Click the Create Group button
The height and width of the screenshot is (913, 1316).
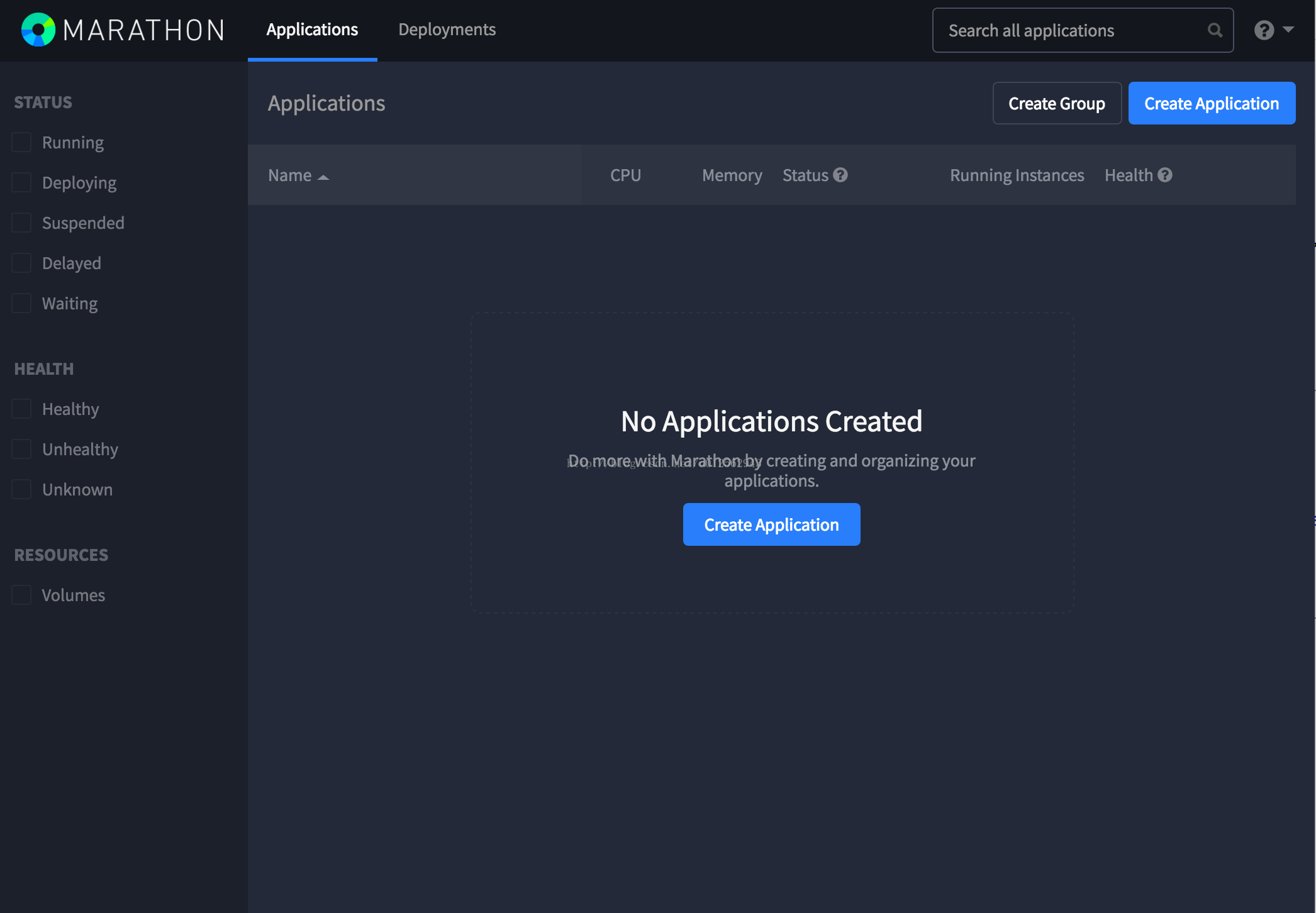click(x=1057, y=103)
